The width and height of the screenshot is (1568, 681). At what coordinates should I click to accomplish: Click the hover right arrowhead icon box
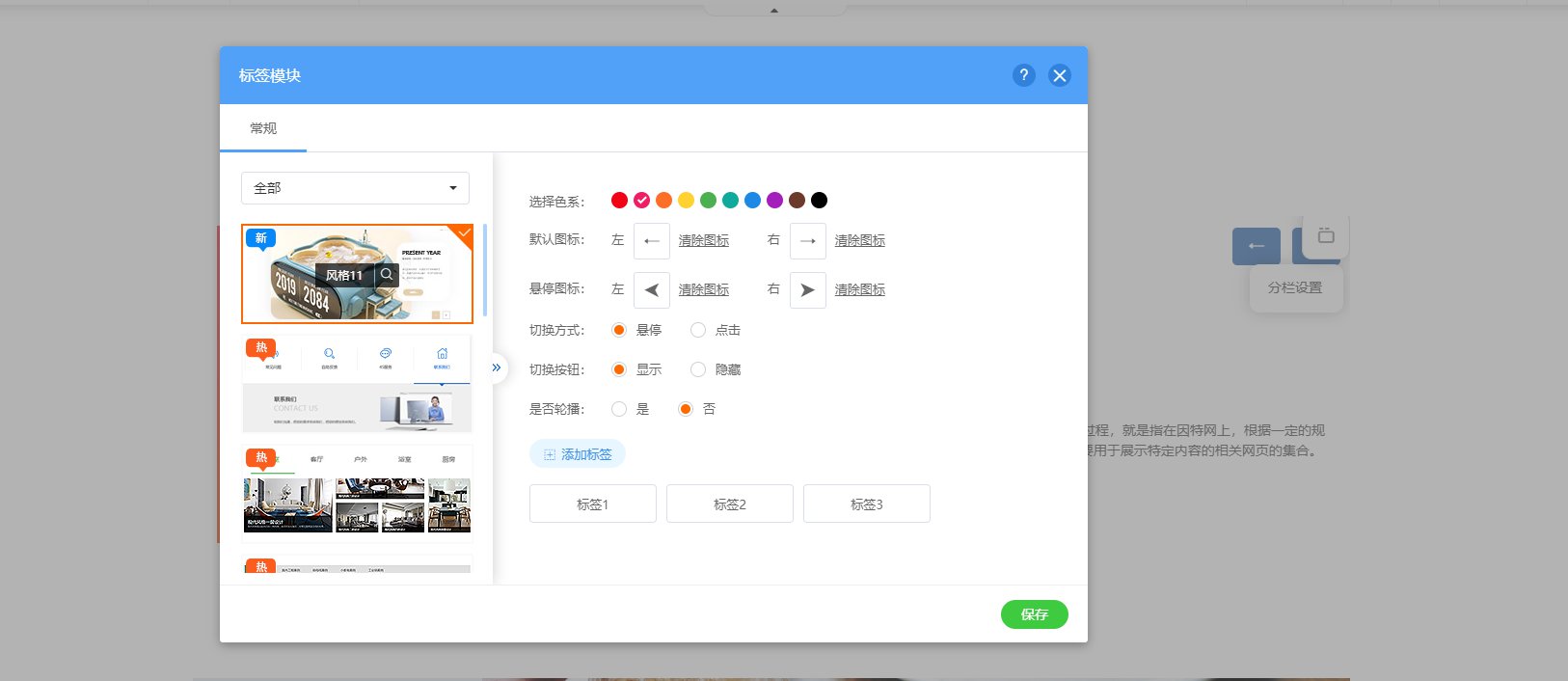coord(808,290)
